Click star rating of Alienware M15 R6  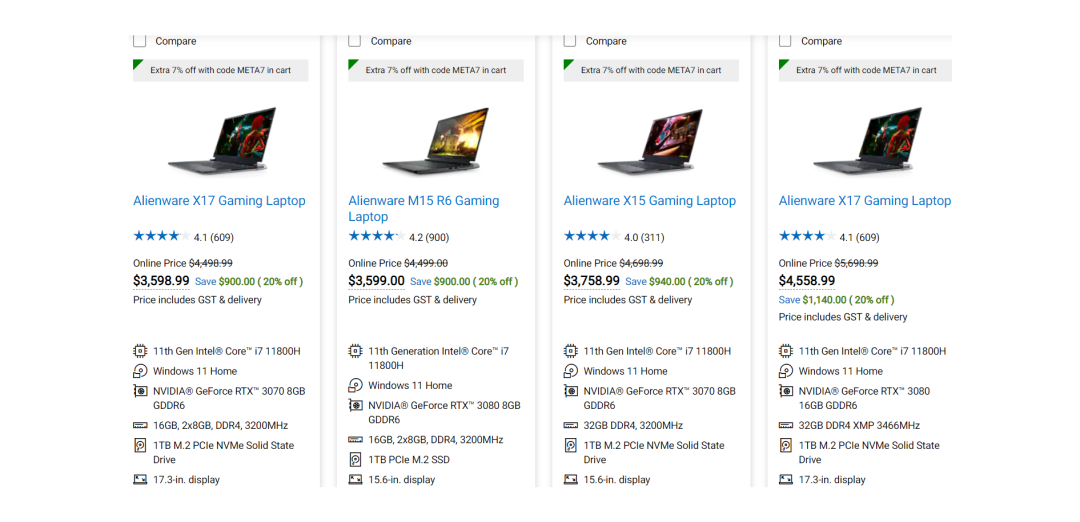click(x=377, y=236)
